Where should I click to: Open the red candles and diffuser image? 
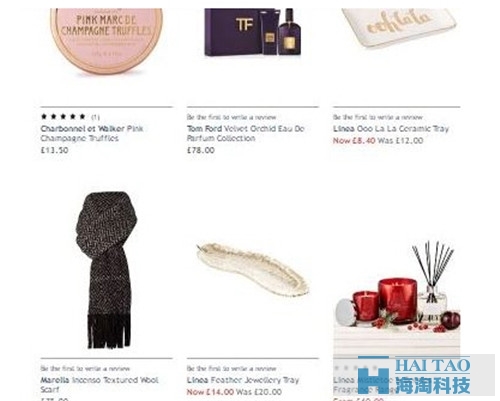tap(397, 297)
